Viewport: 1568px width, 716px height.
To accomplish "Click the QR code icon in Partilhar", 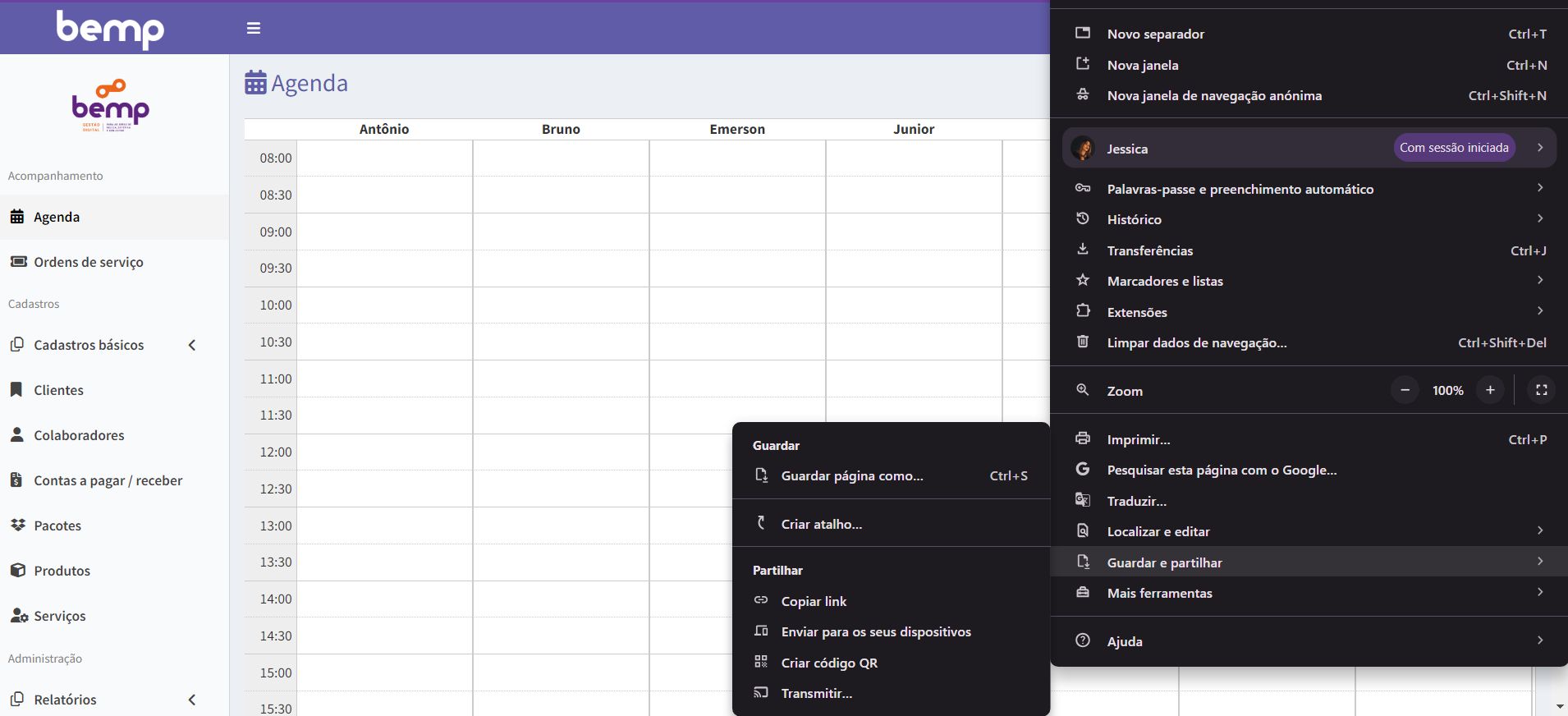I will pyautogui.click(x=761, y=662).
